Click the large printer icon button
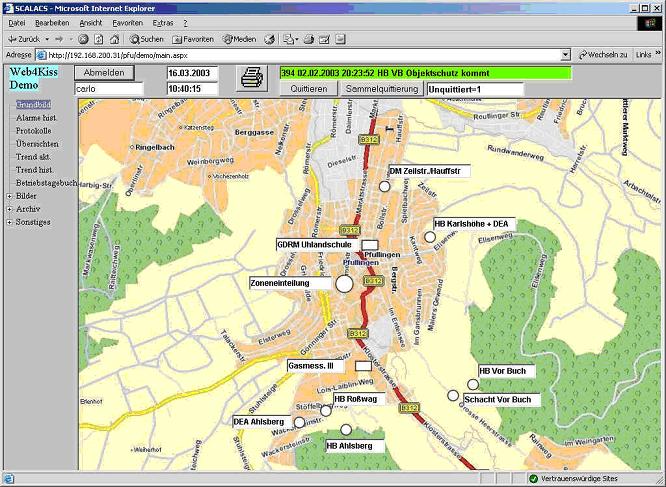The height and width of the screenshot is (487, 666). pos(252,78)
